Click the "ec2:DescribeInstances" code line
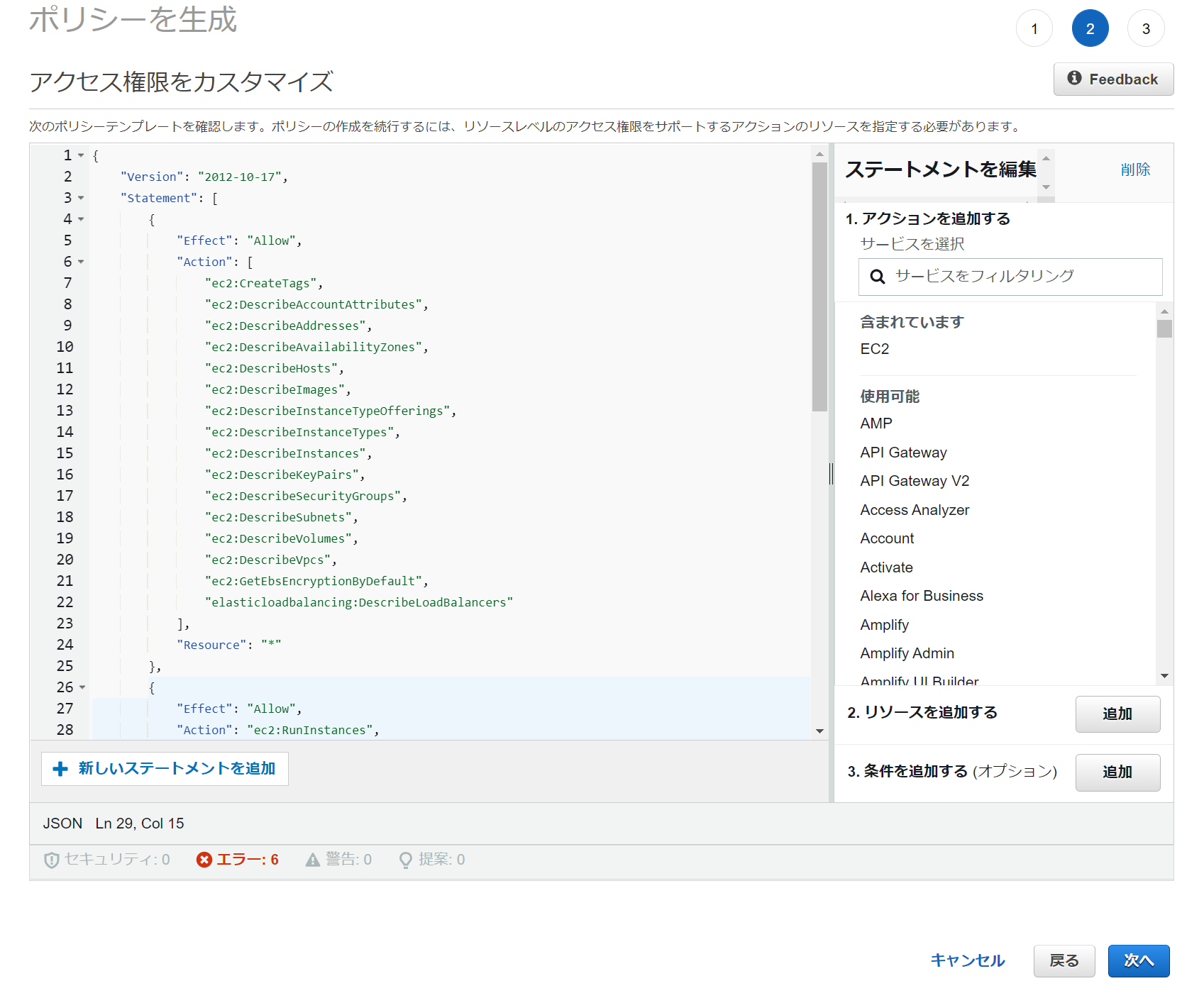 [x=288, y=453]
